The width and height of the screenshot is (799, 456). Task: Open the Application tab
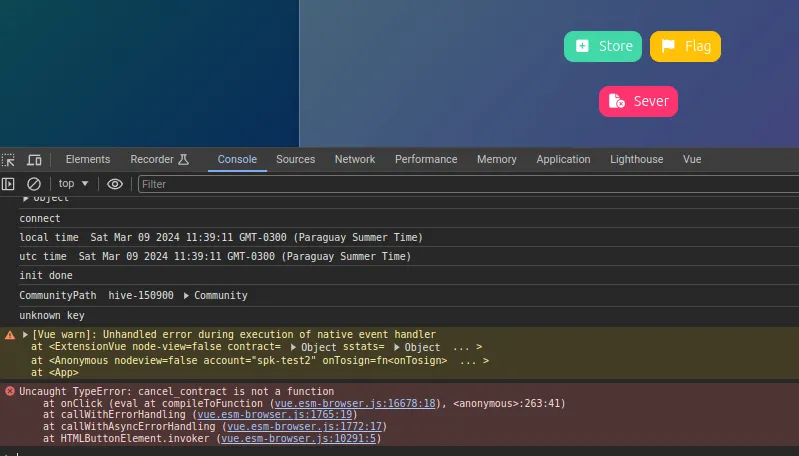[x=563, y=159]
